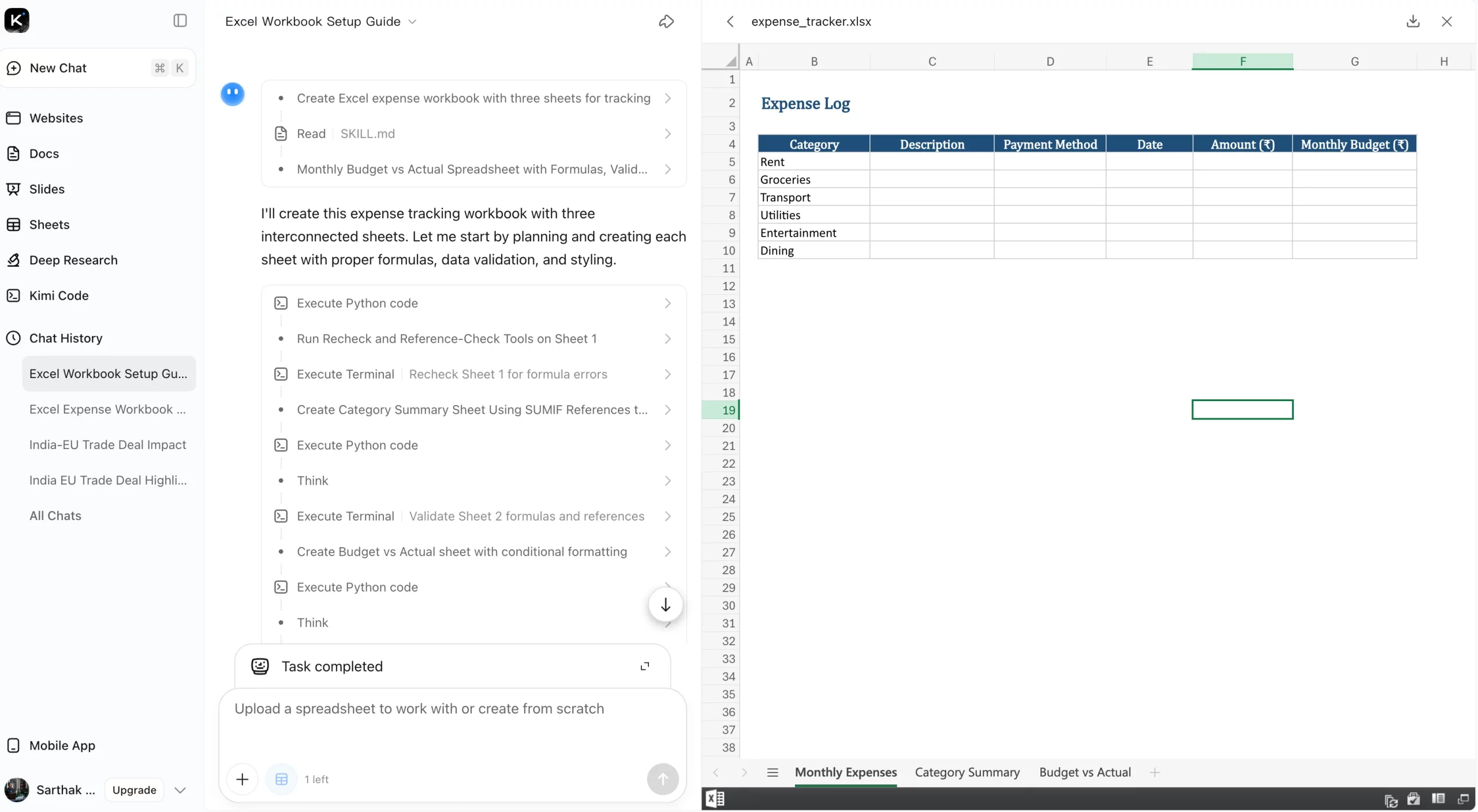Image resolution: width=1478 pixels, height=812 pixels.
Task: Click the Upgrade button
Action: (x=133, y=790)
